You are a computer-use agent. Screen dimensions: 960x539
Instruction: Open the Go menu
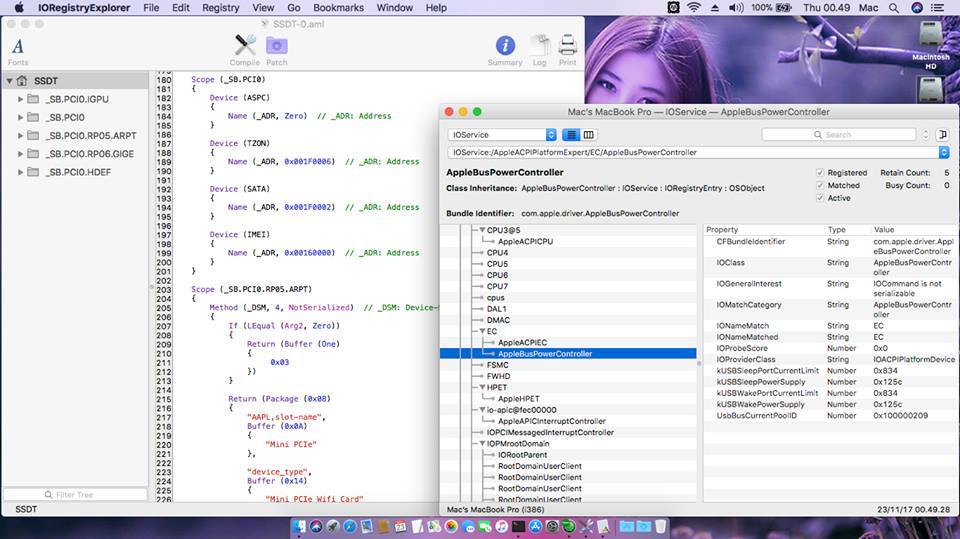[x=294, y=7]
